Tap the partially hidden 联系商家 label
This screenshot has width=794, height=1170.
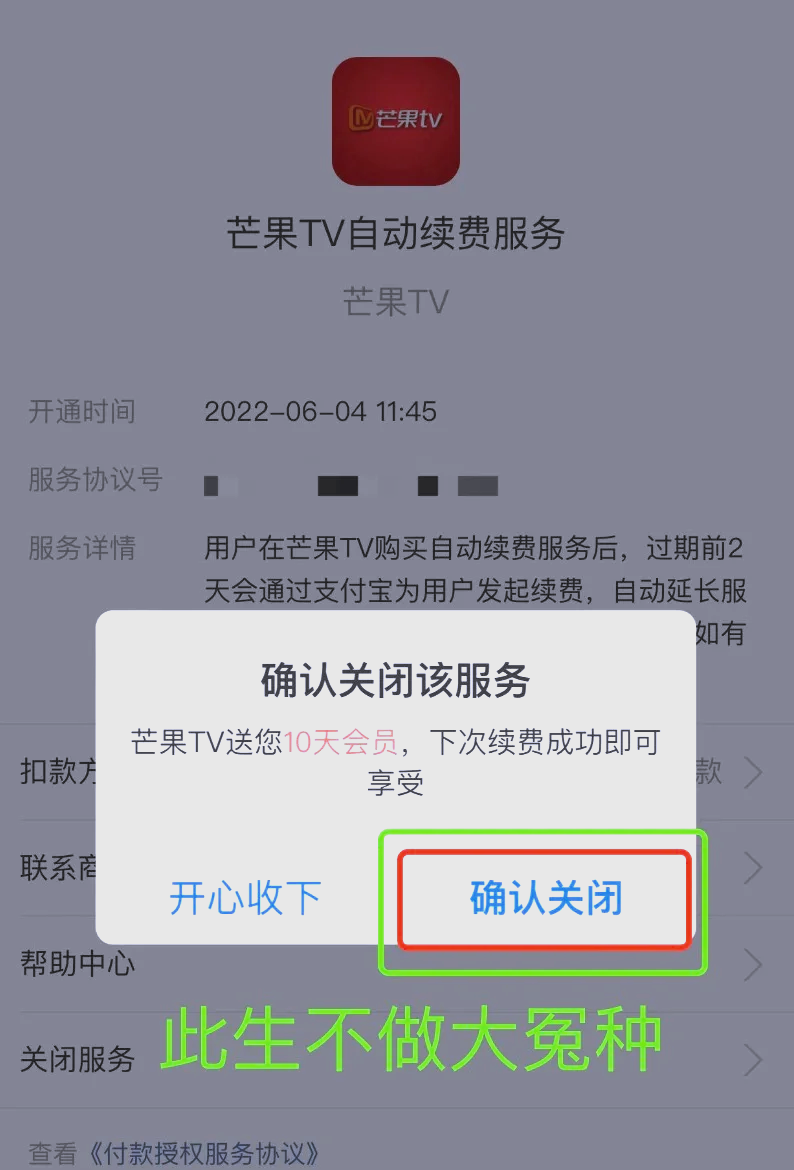pos(58,869)
